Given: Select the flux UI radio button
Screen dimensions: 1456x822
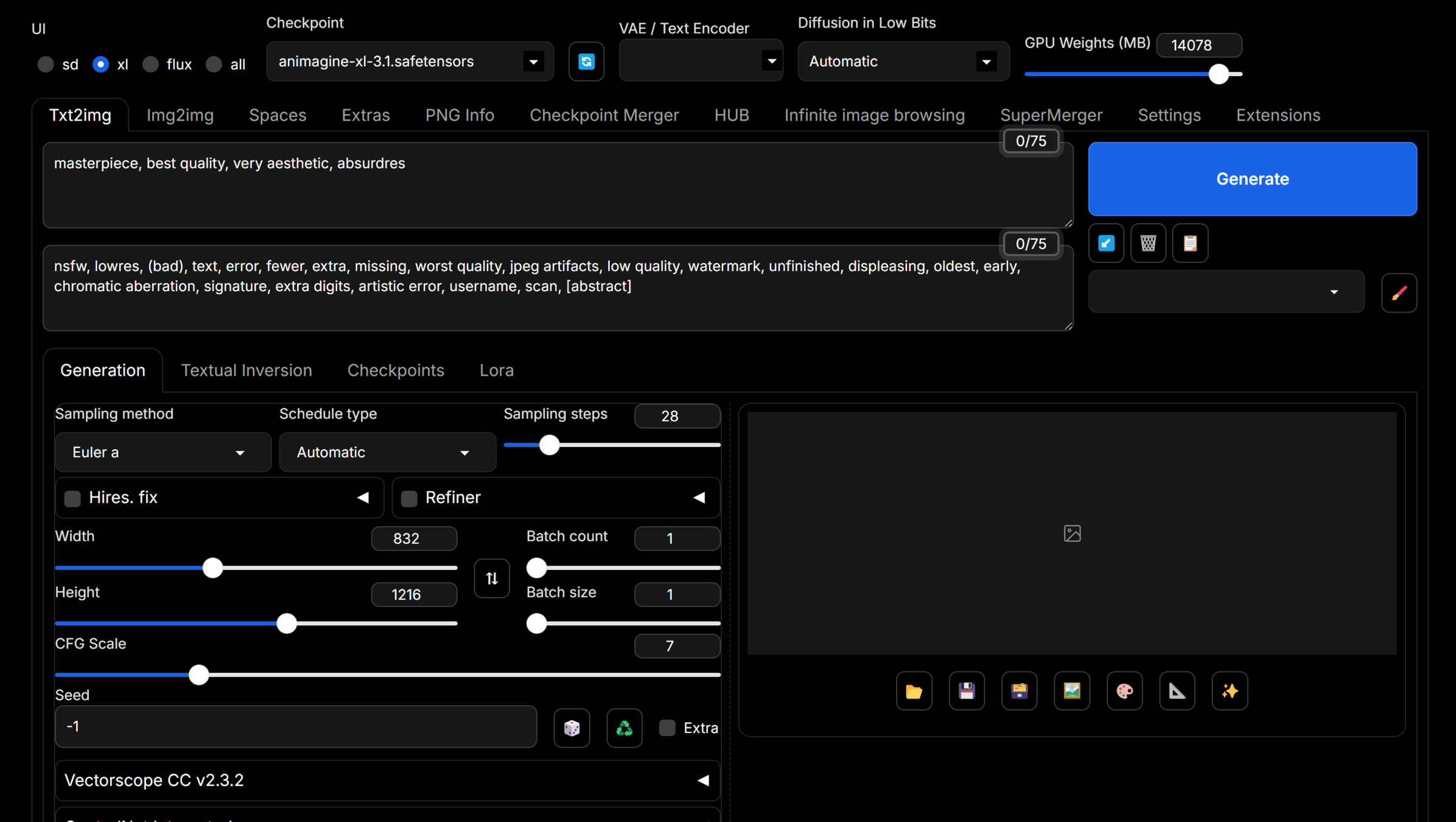Looking at the screenshot, I should [x=151, y=65].
